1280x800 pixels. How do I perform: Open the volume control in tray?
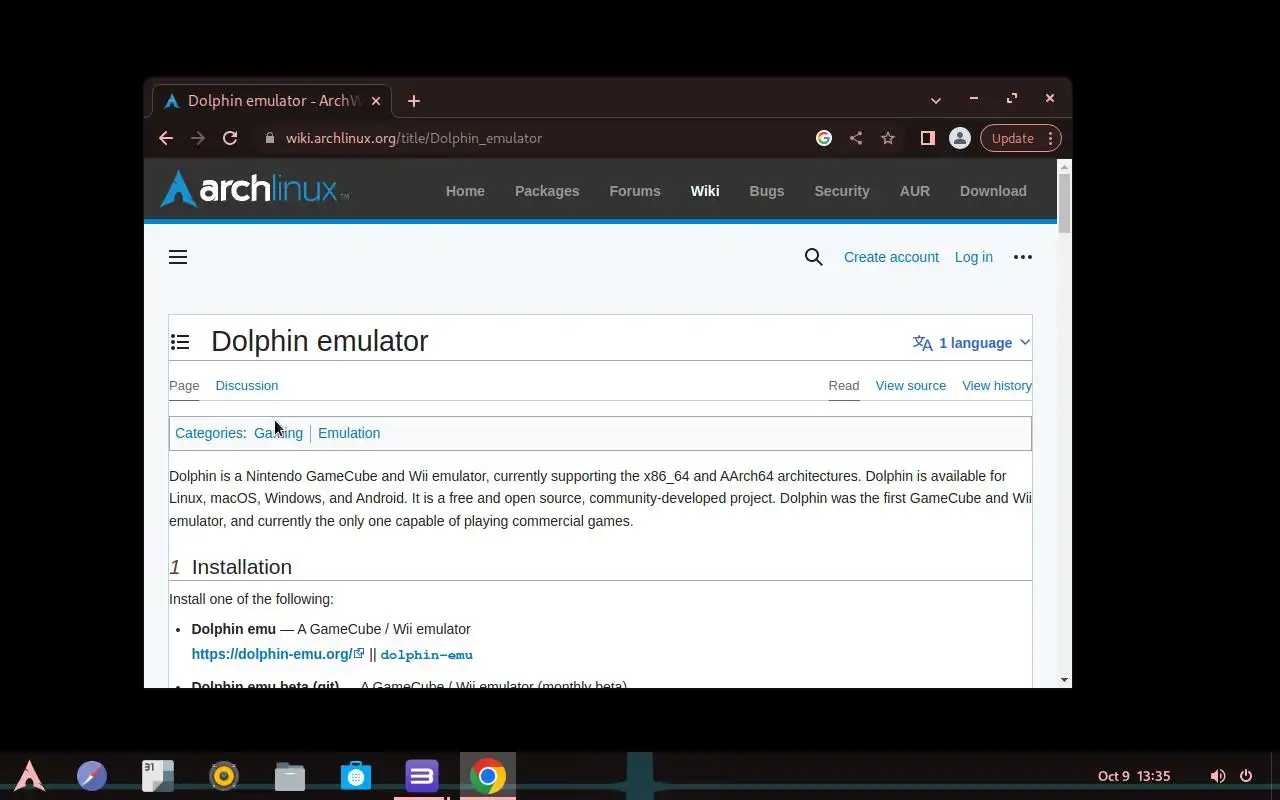pos(1217,776)
